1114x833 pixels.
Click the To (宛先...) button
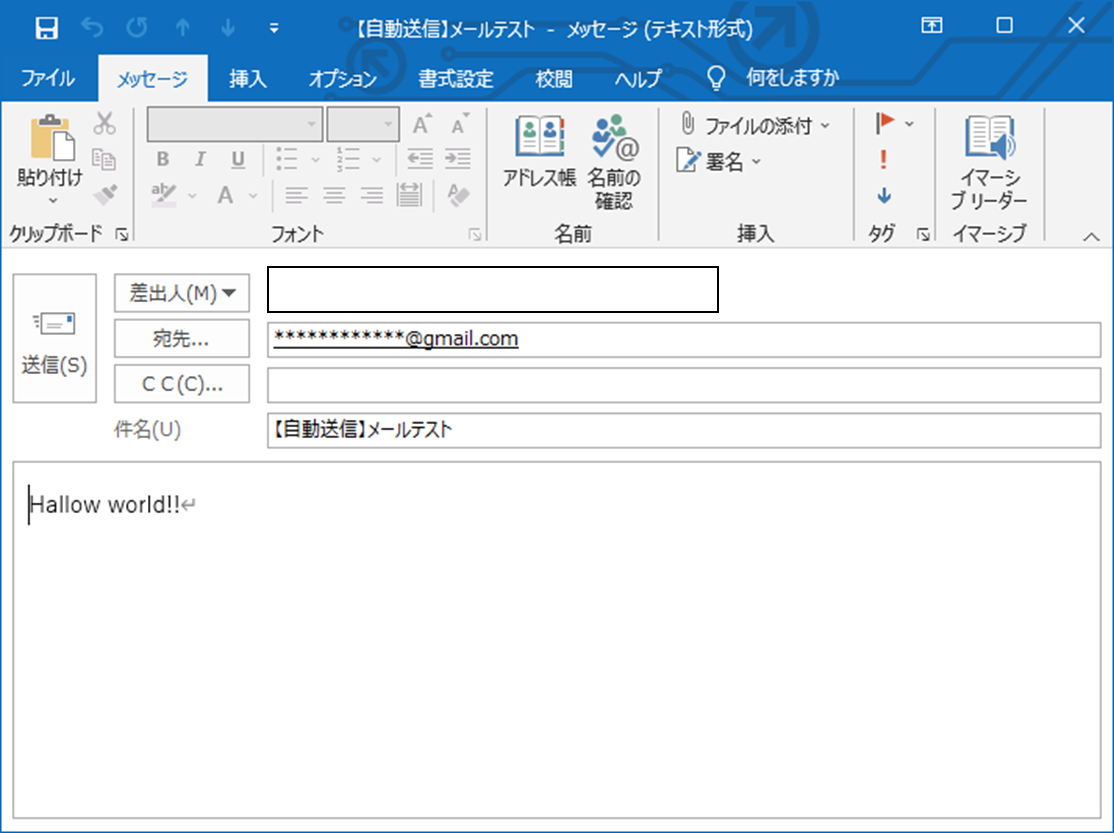pyautogui.click(x=182, y=338)
